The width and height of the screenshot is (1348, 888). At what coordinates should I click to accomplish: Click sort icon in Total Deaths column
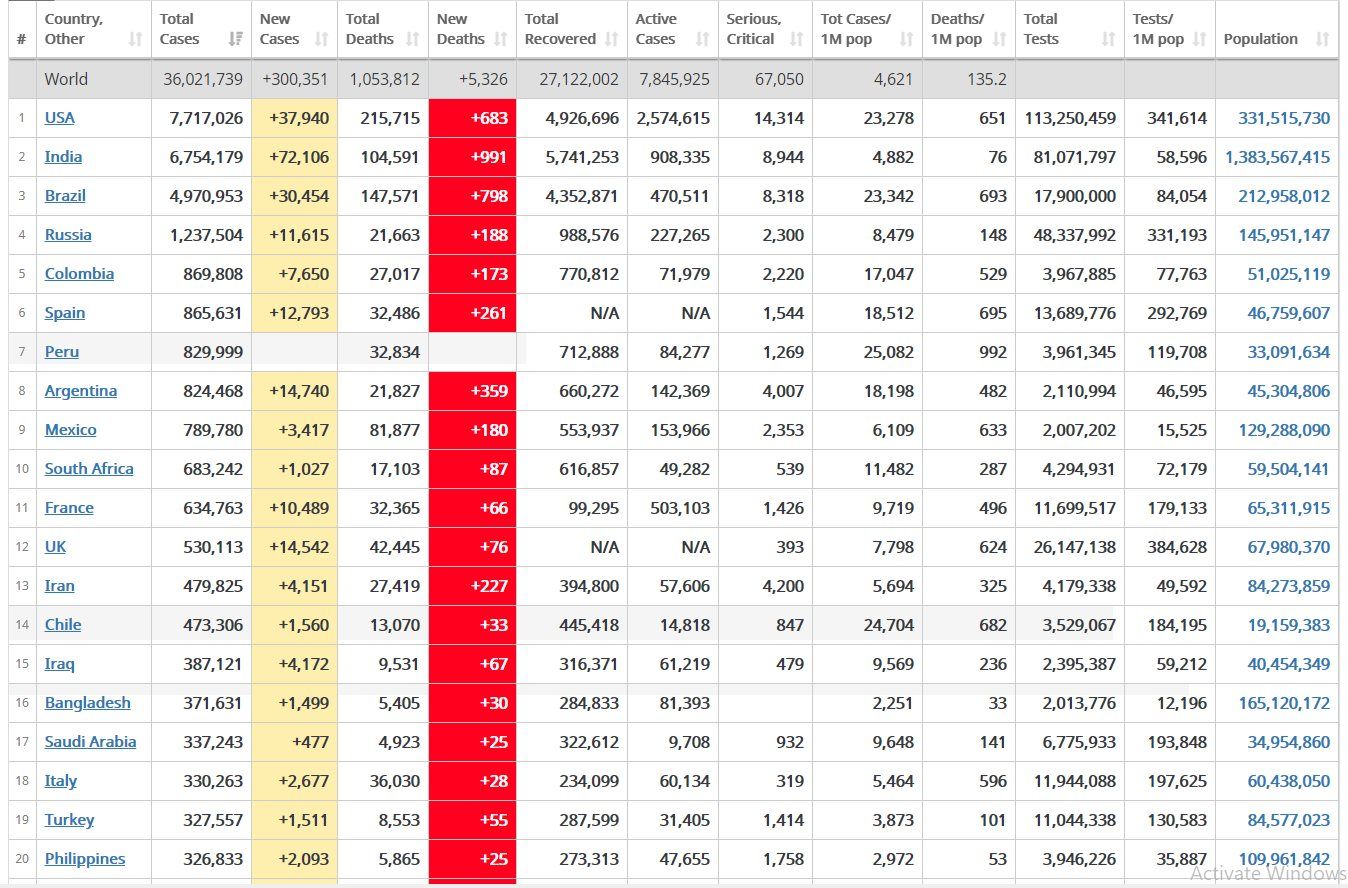tap(413, 39)
